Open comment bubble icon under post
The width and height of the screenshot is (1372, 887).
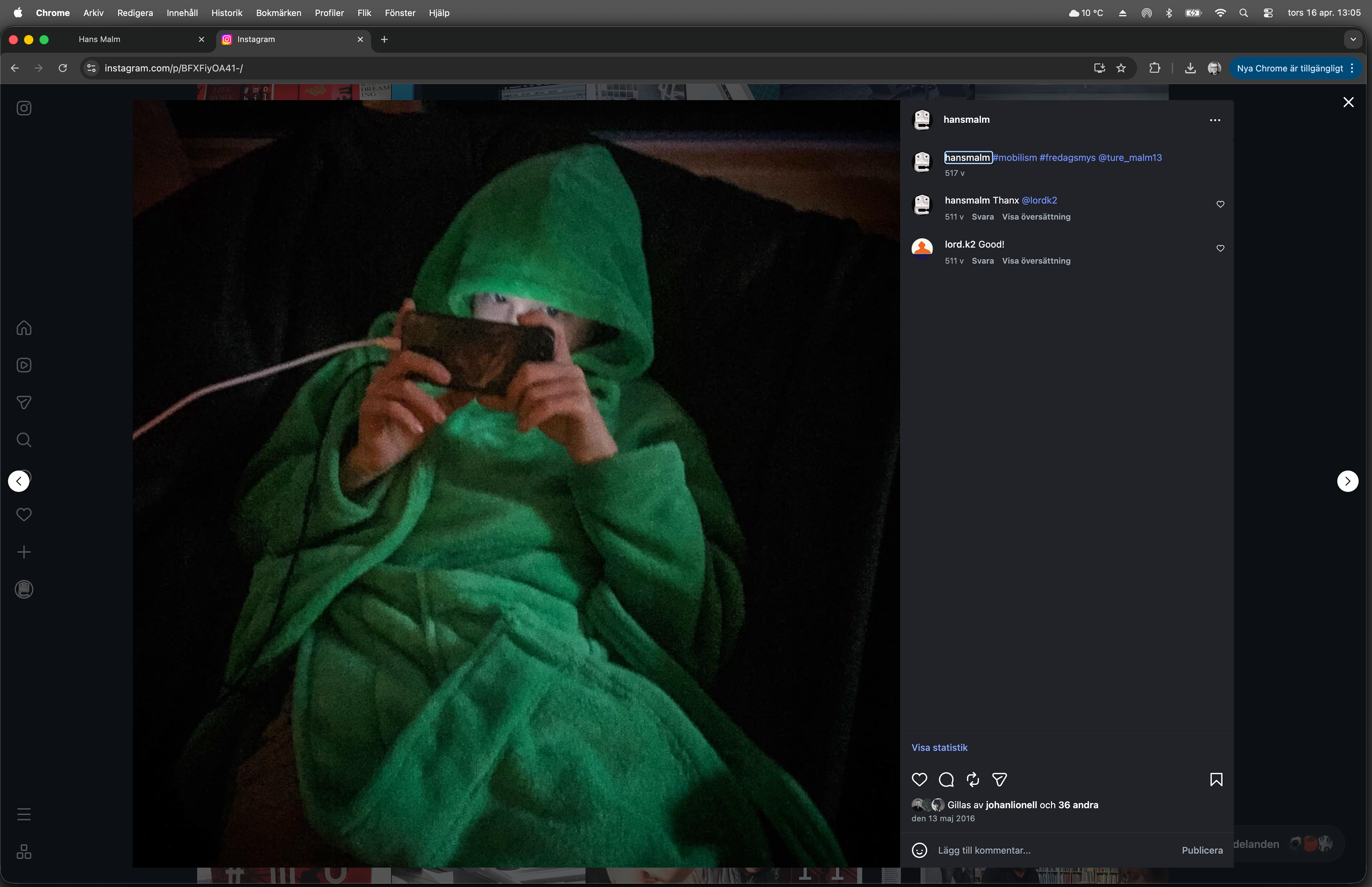pos(946,779)
